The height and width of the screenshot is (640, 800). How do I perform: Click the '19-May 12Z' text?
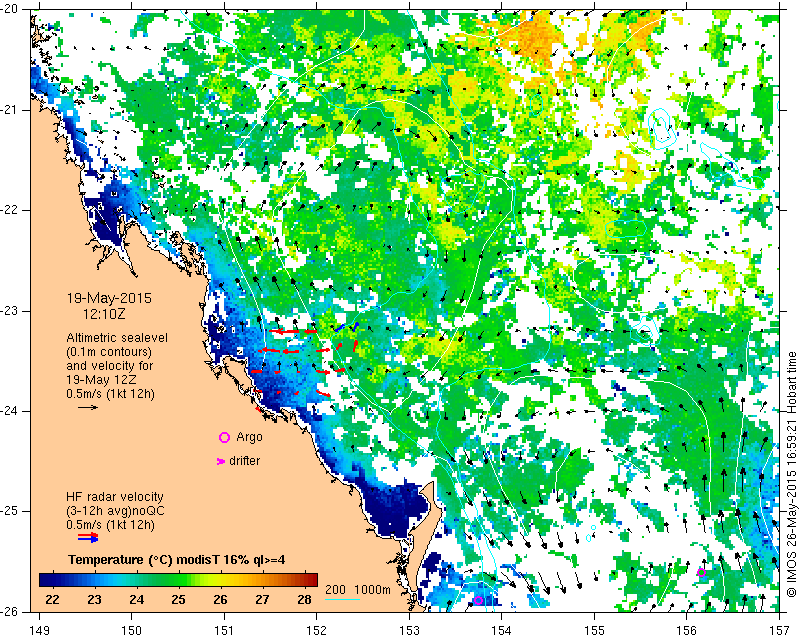101,380
